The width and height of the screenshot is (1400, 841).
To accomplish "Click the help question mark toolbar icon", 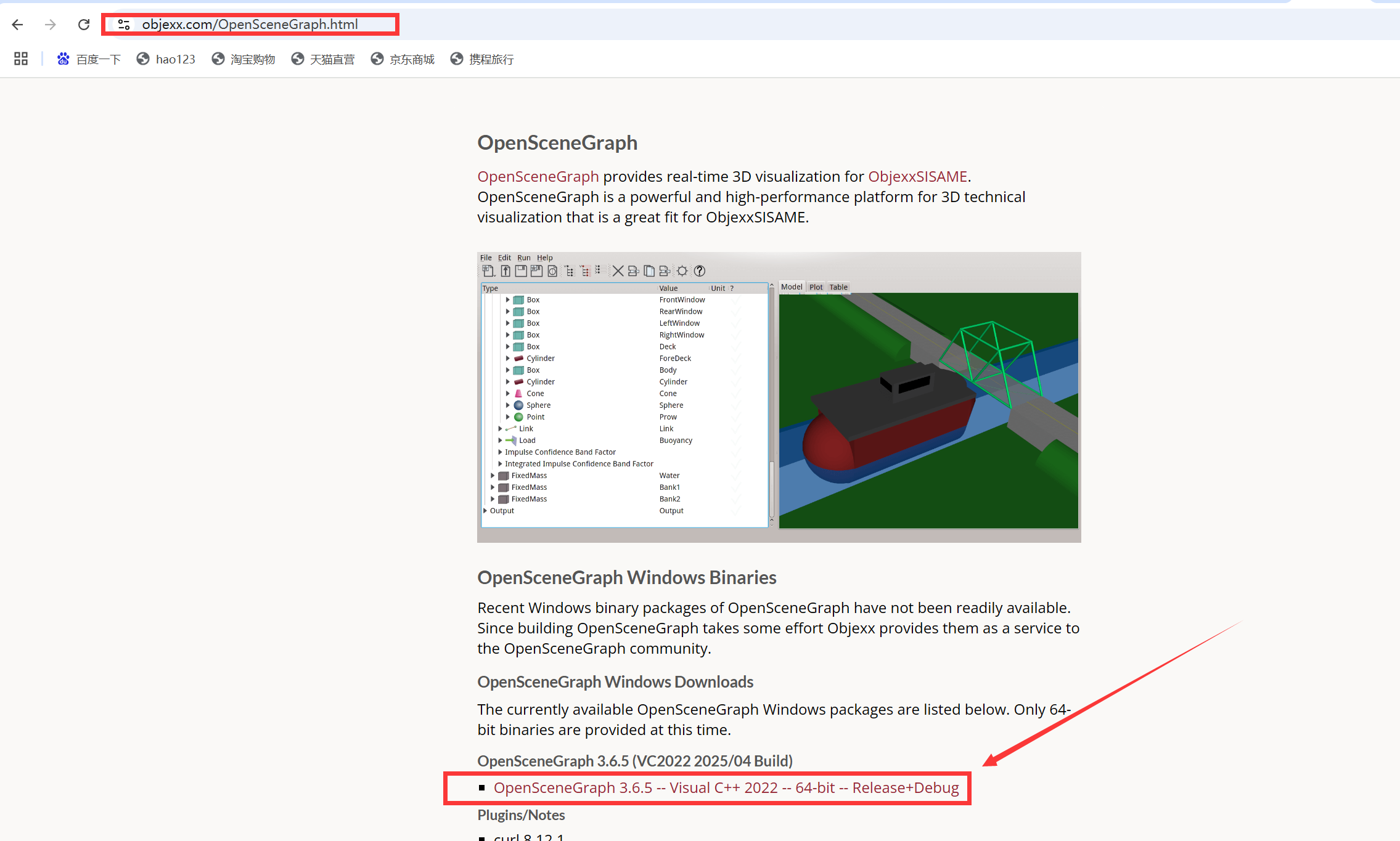I will 699,271.
